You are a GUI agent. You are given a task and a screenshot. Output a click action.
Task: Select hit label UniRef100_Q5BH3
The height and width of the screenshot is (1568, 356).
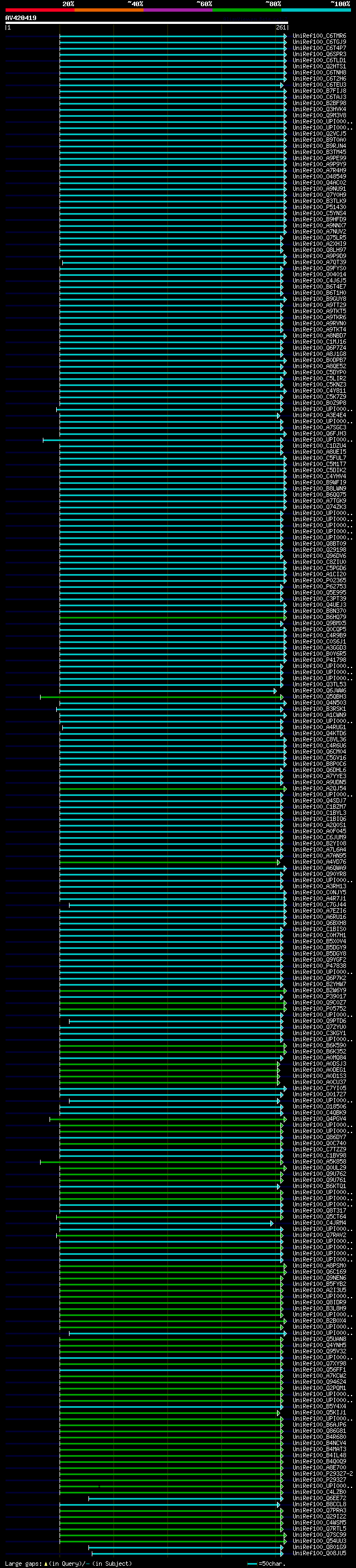tap(319, 696)
